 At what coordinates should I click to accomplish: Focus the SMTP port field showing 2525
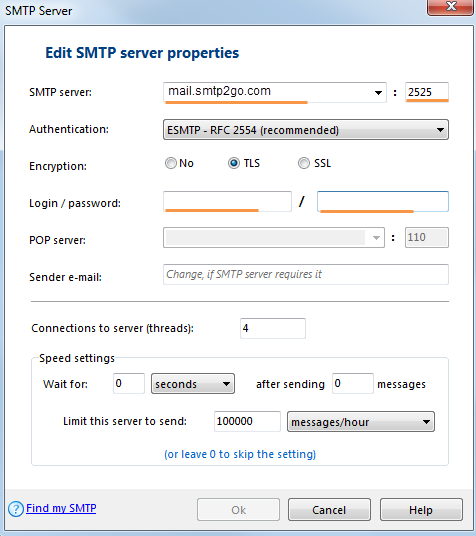point(427,92)
